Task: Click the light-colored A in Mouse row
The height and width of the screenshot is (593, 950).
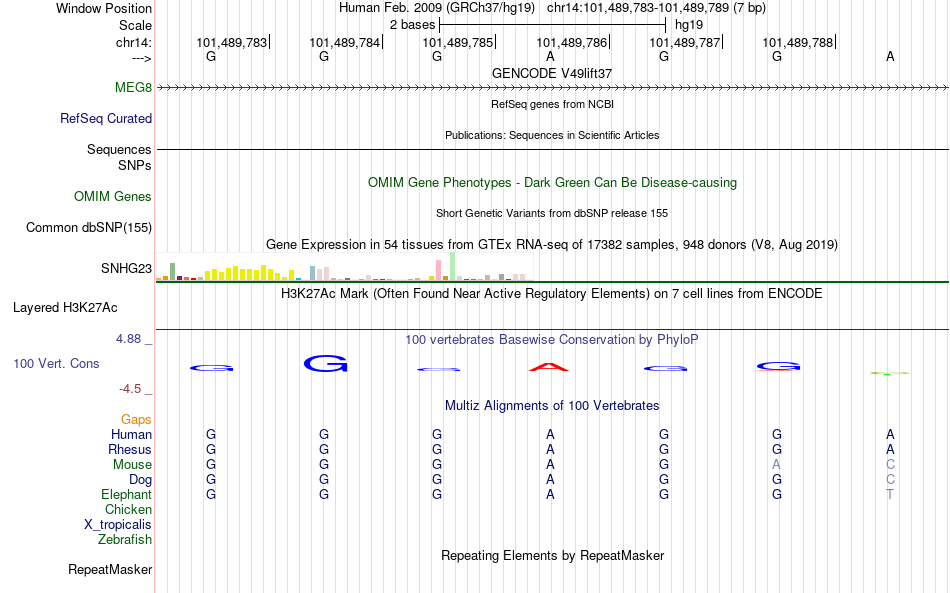Action: point(777,465)
